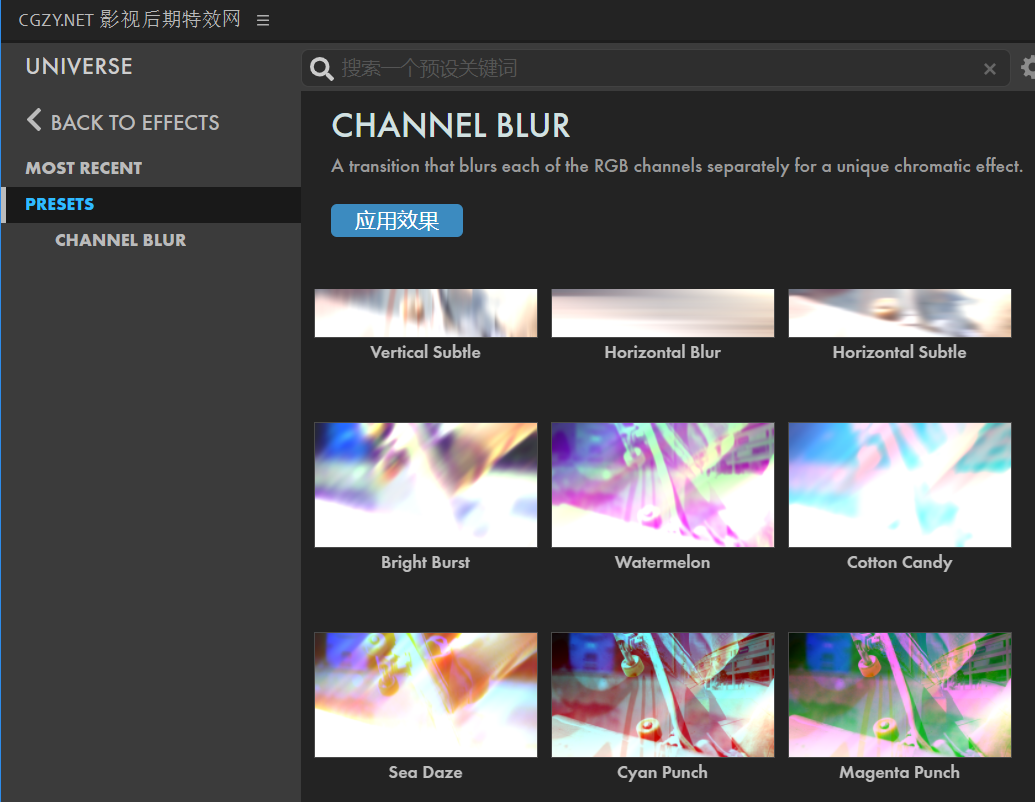
Task: Open the panel hamburger menu
Action: pos(263,20)
